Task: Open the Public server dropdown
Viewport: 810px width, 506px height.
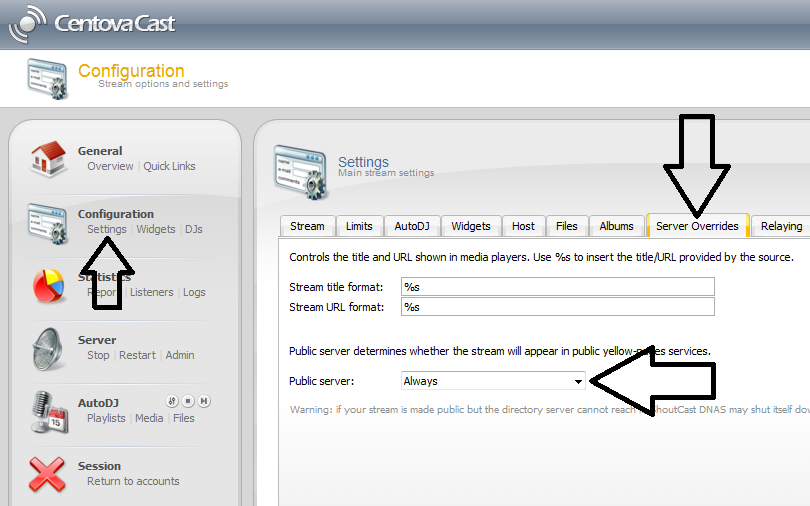Action: [x=493, y=381]
